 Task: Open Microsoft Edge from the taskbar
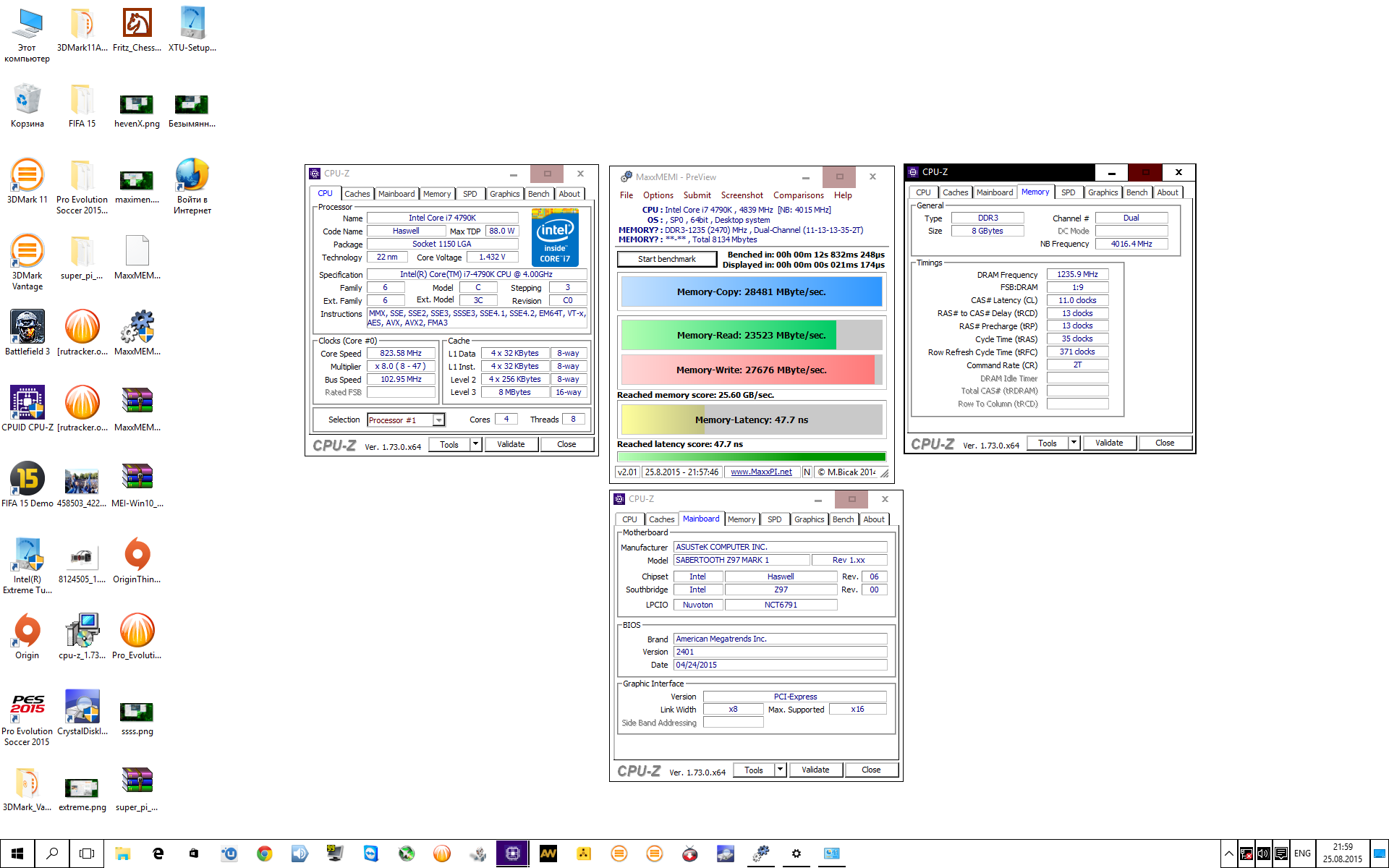pos(158,854)
